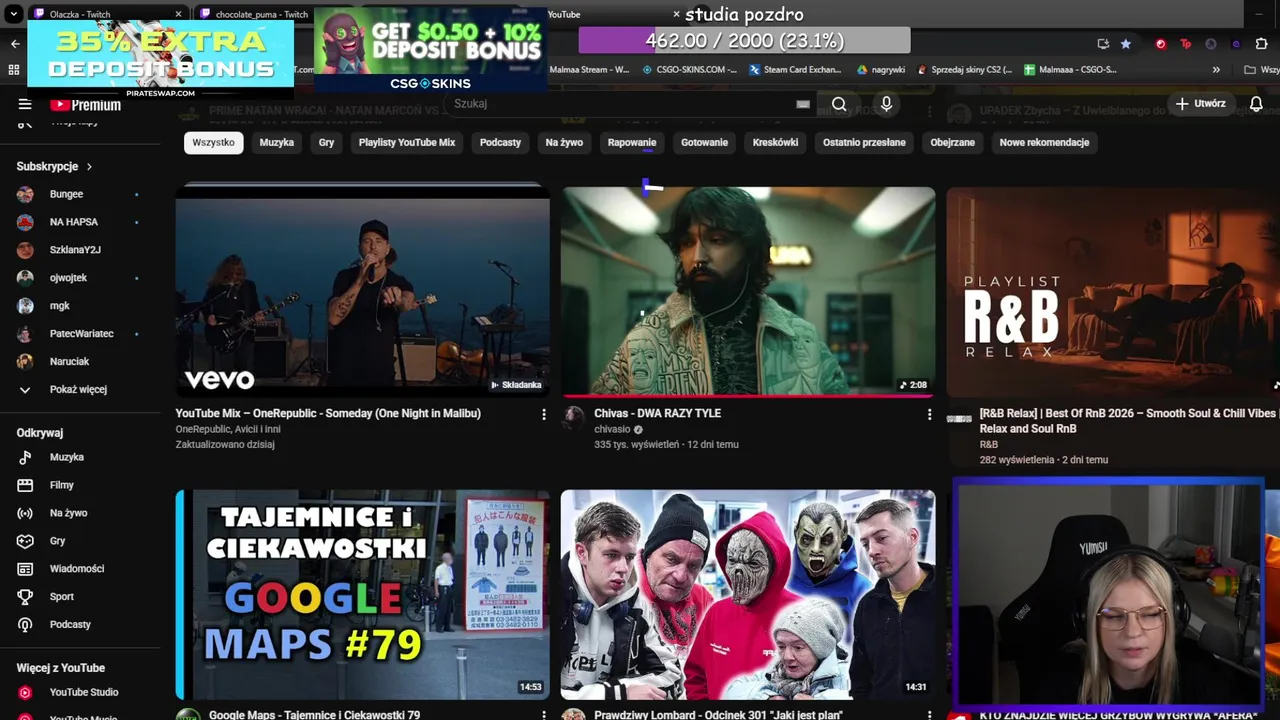The width and height of the screenshot is (1280, 720).
Task: Launch YouTube Studio from the sidebar
Action: 82,692
